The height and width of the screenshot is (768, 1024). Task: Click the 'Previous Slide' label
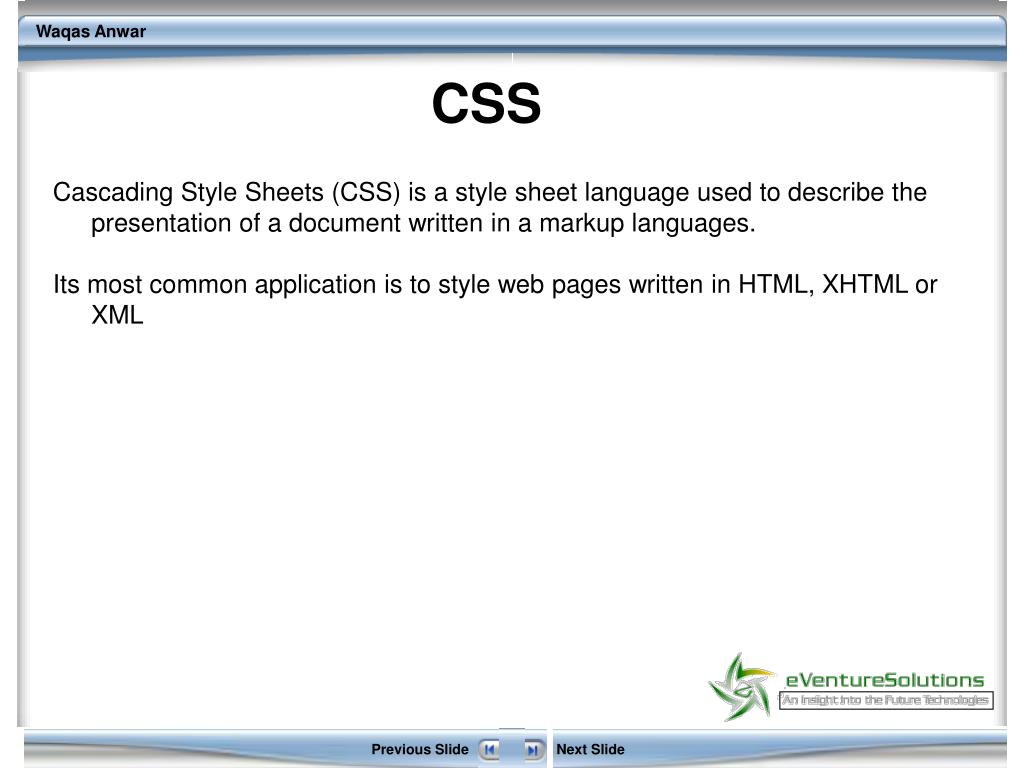tap(420, 750)
